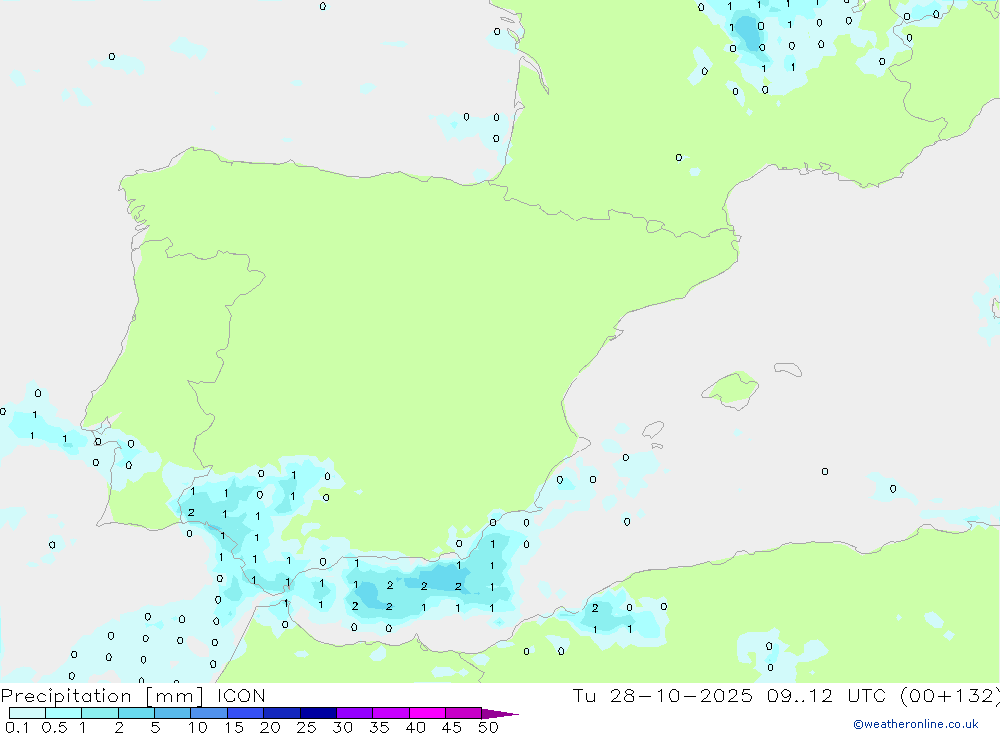
Task: Select the 30–35 mm purple legend swatch
Action: (355, 713)
